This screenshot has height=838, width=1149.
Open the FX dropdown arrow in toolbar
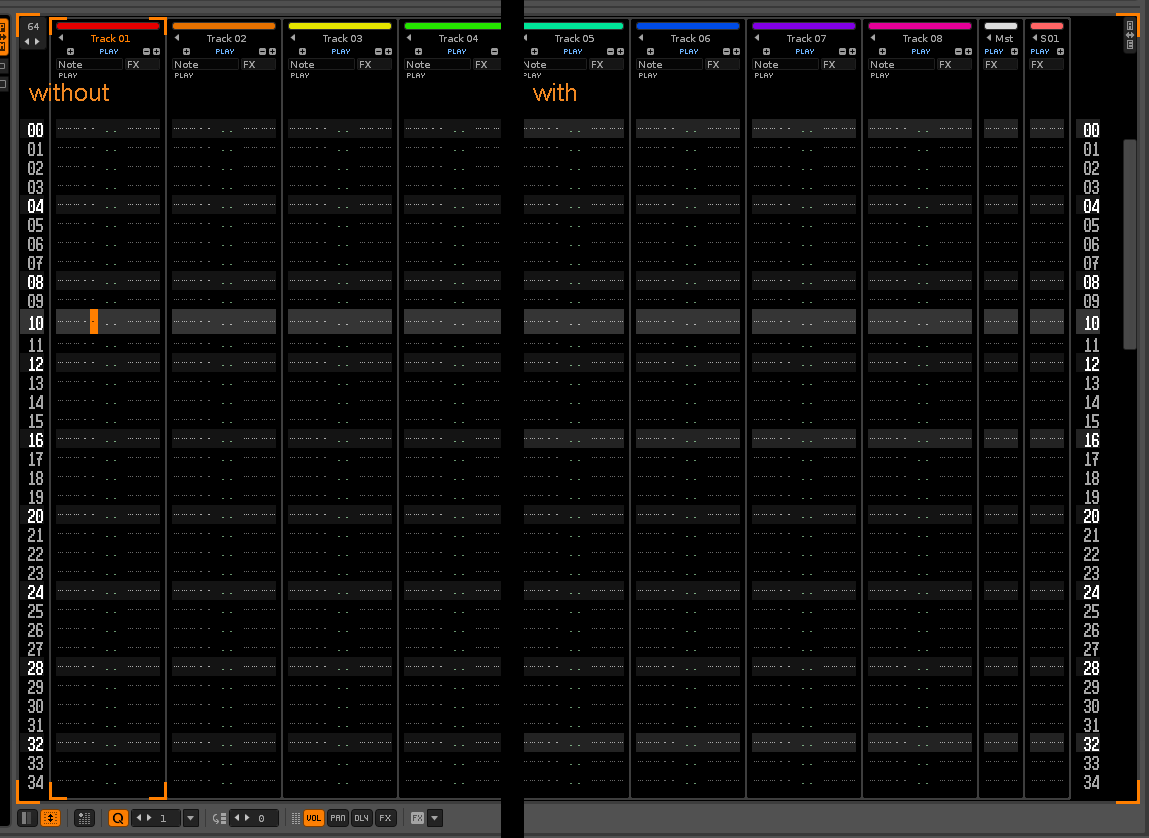[434, 818]
